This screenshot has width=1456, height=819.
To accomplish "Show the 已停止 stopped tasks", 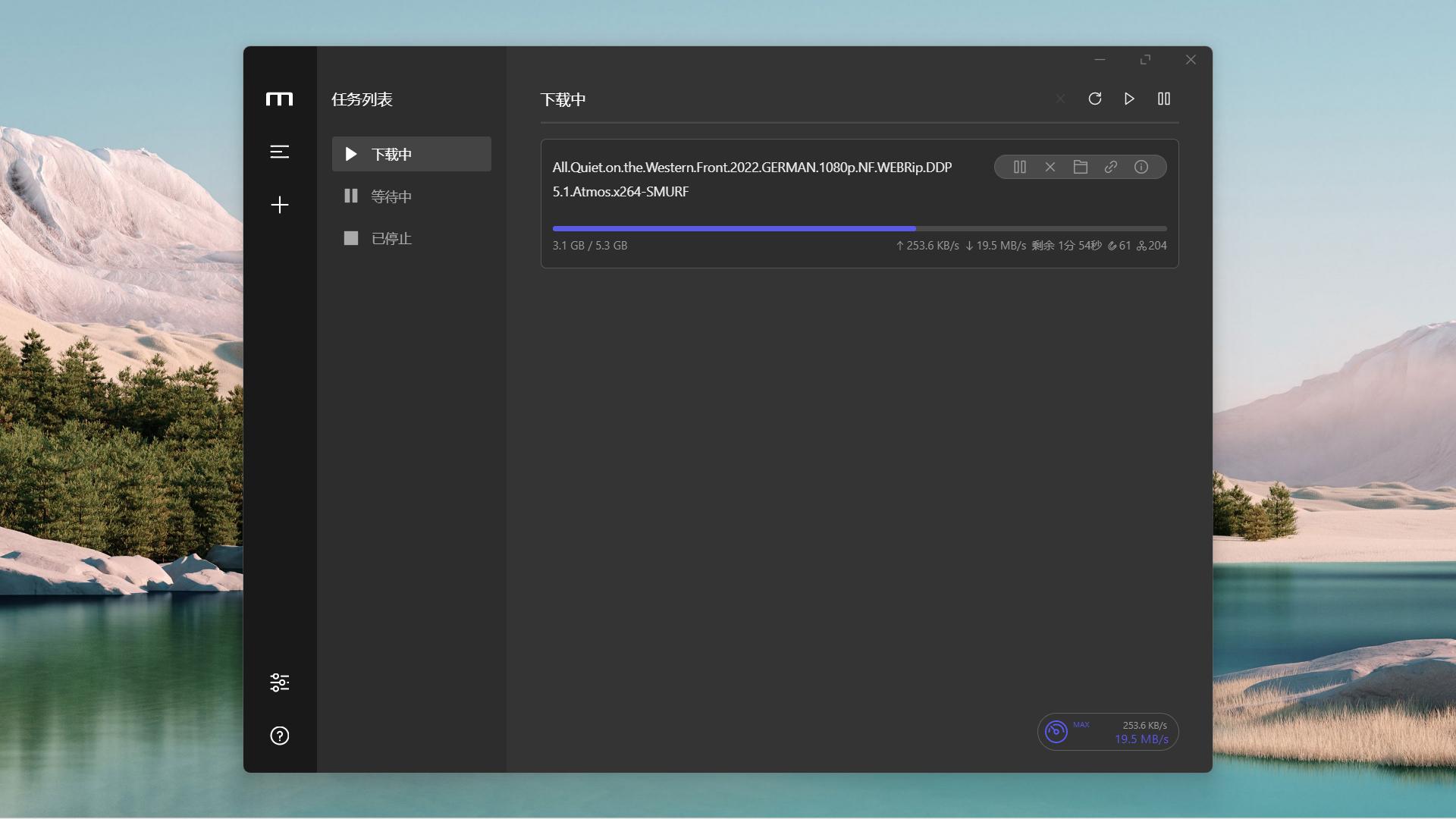I will coord(391,238).
